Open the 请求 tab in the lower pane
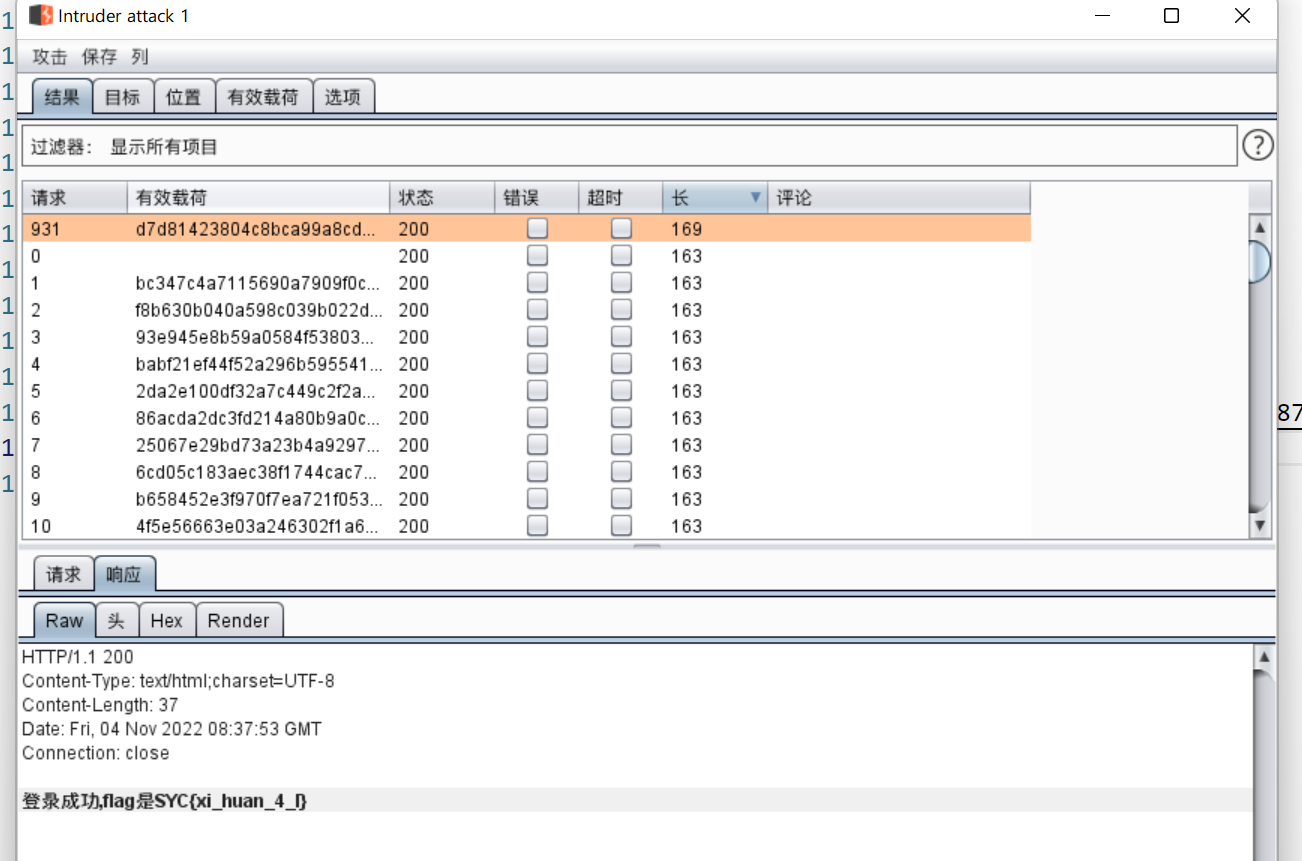Viewport: 1302px width, 861px height. click(x=64, y=574)
